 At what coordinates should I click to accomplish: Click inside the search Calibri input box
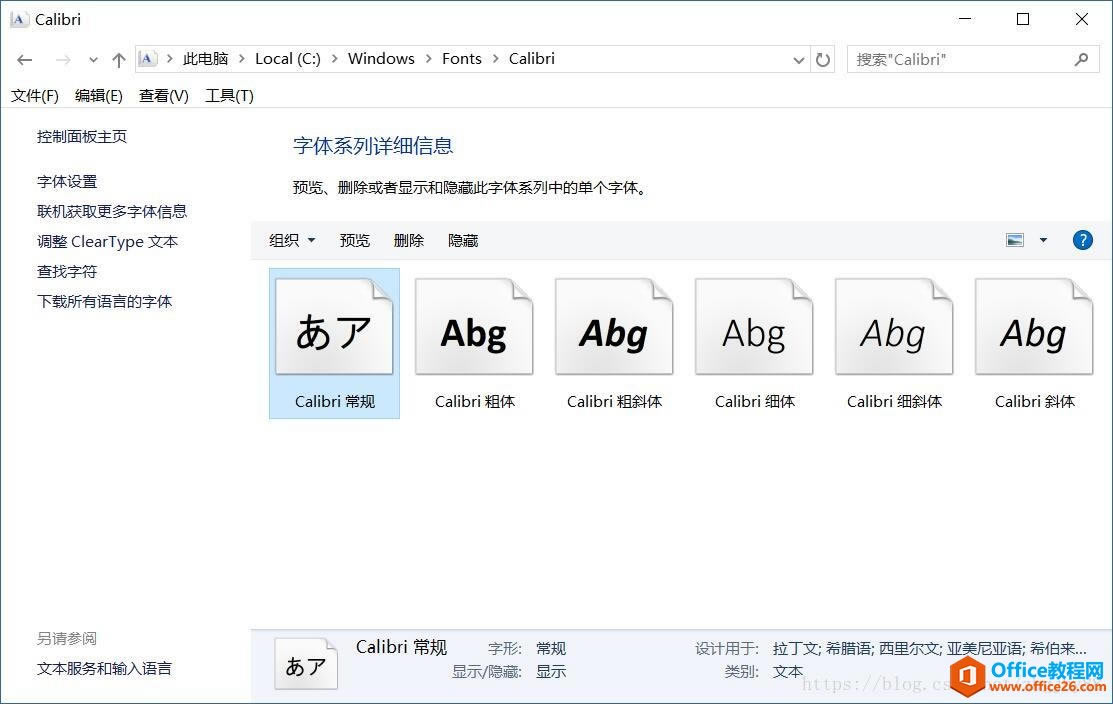click(x=950, y=59)
